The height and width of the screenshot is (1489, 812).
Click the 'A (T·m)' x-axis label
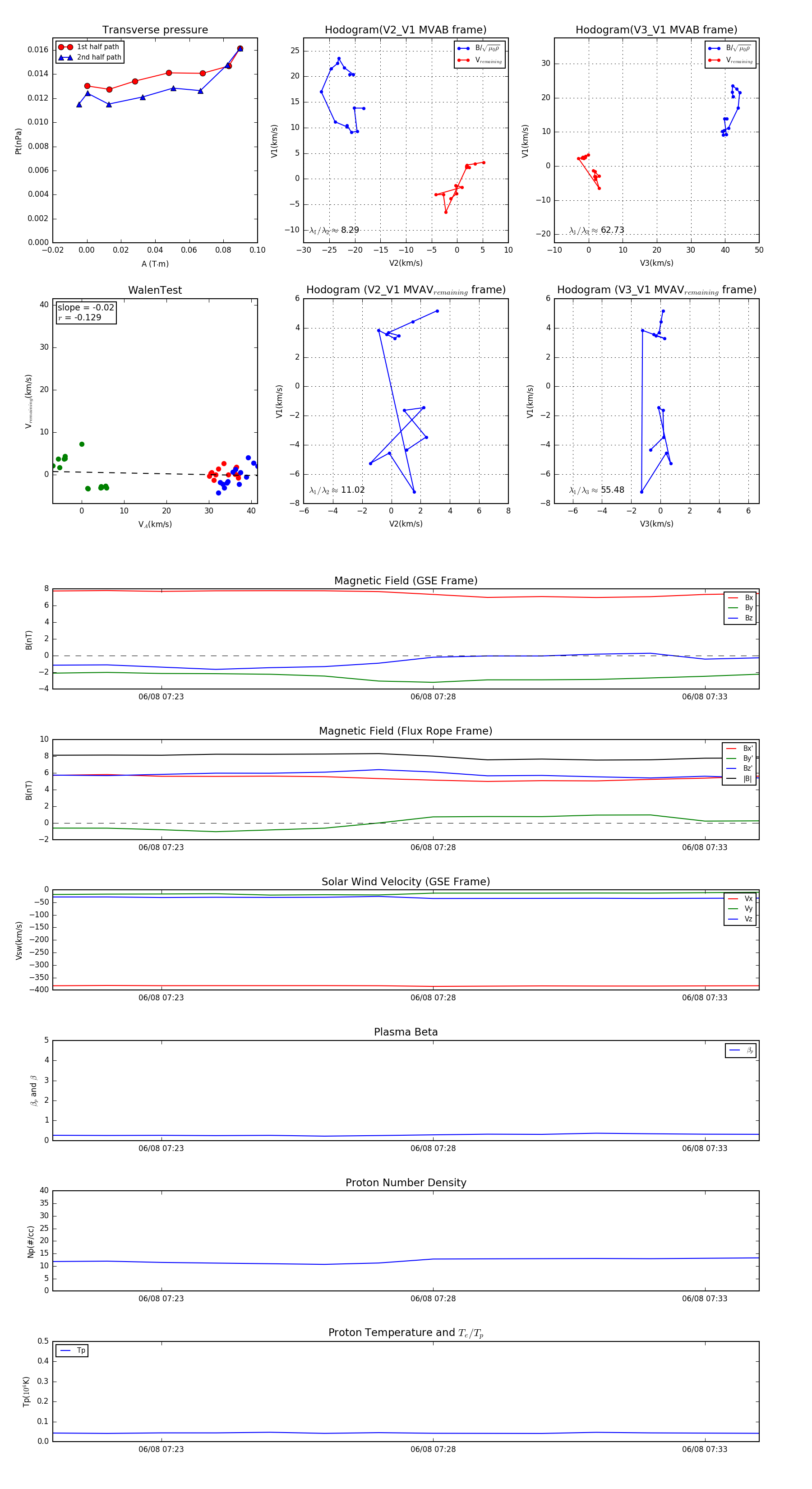[155, 264]
